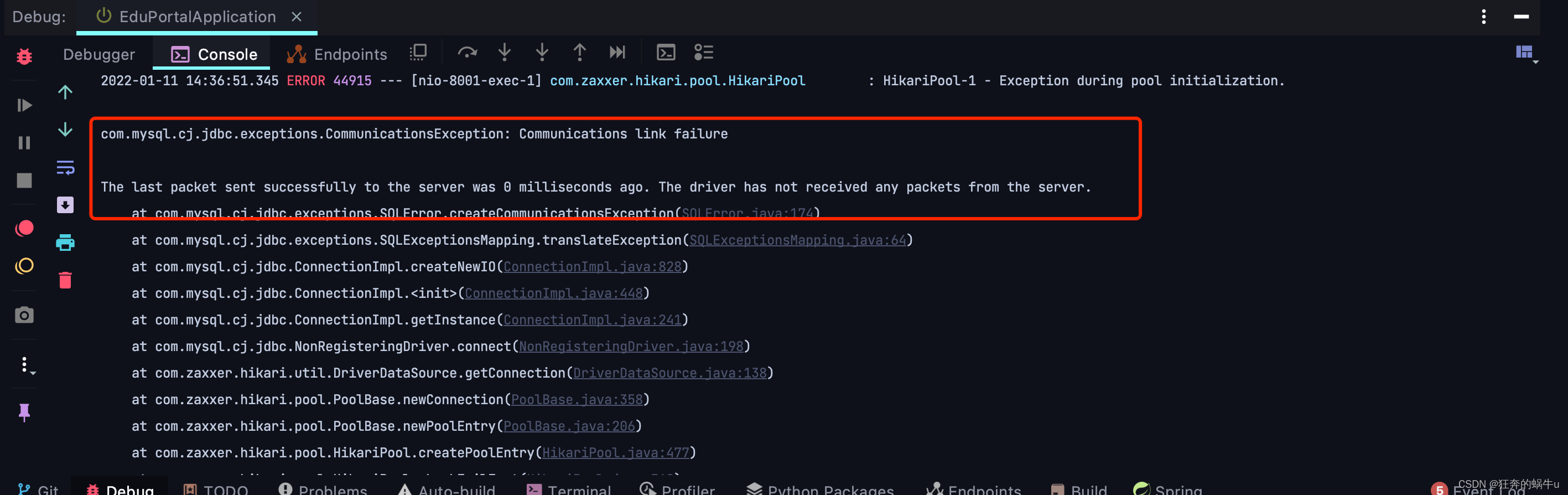Click the Resume Program play icon
The height and width of the screenshot is (495, 1568).
click(x=24, y=105)
